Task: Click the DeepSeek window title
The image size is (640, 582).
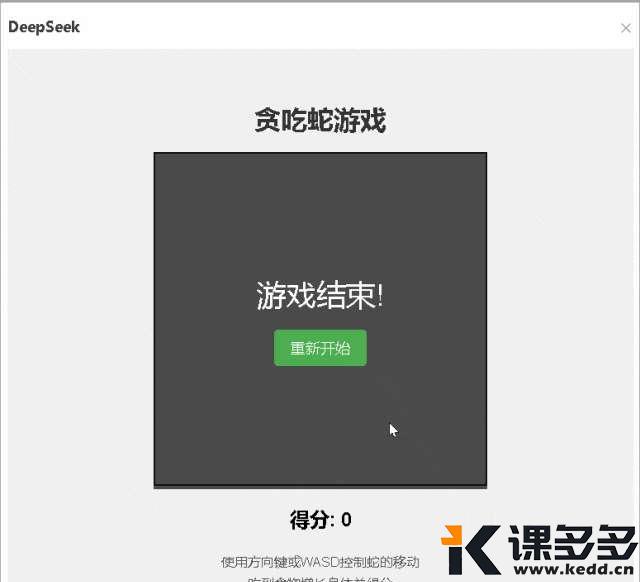Action: click(44, 27)
